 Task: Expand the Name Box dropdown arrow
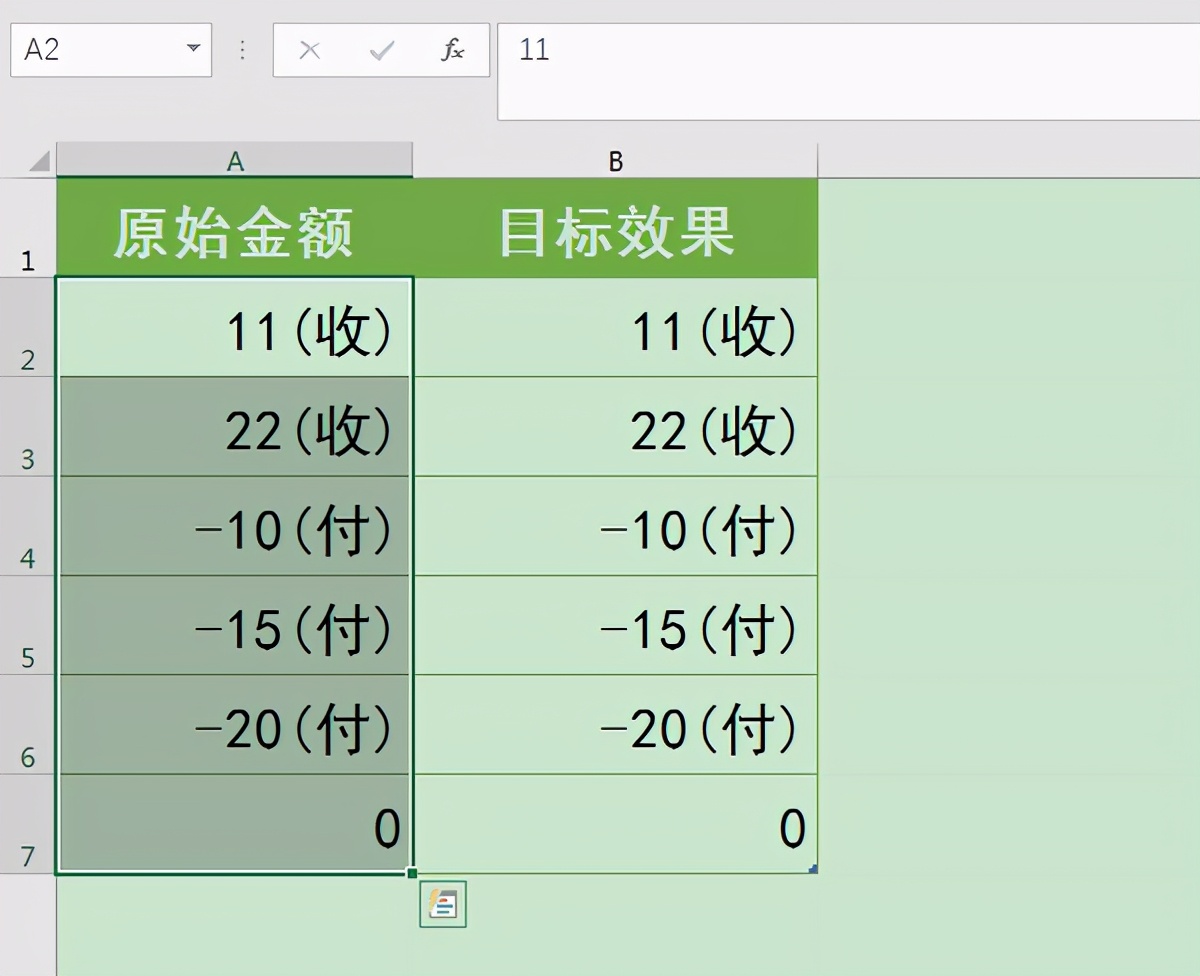tap(193, 49)
